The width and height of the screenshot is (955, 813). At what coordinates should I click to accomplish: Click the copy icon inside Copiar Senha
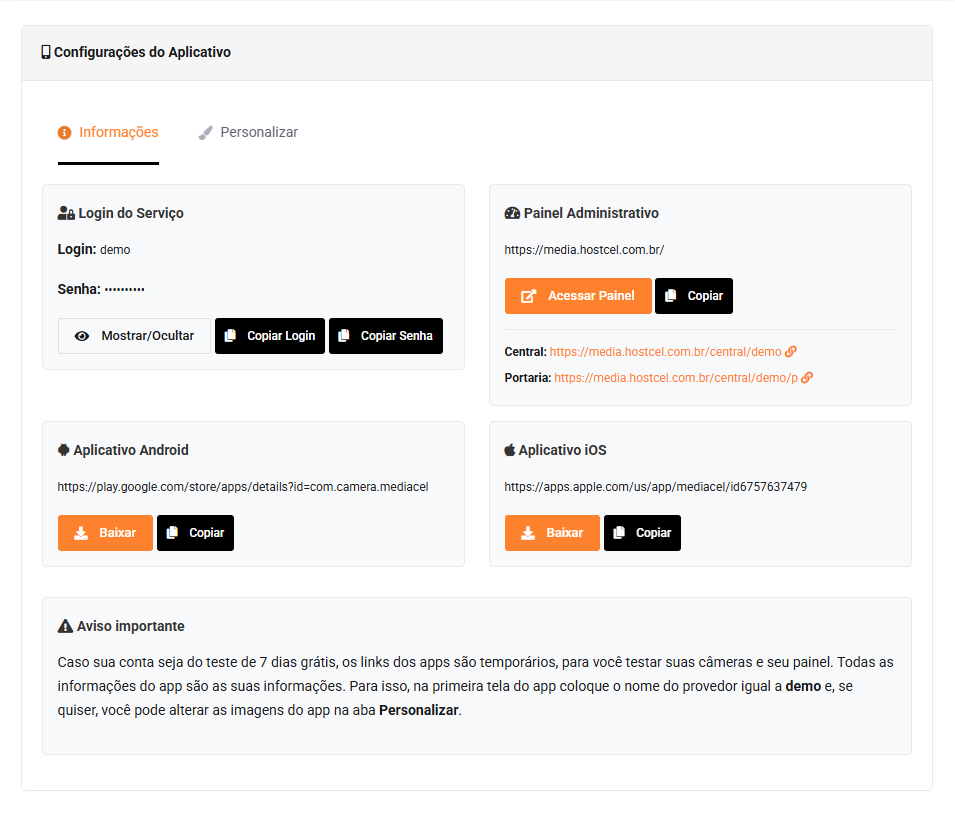(344, 336)
